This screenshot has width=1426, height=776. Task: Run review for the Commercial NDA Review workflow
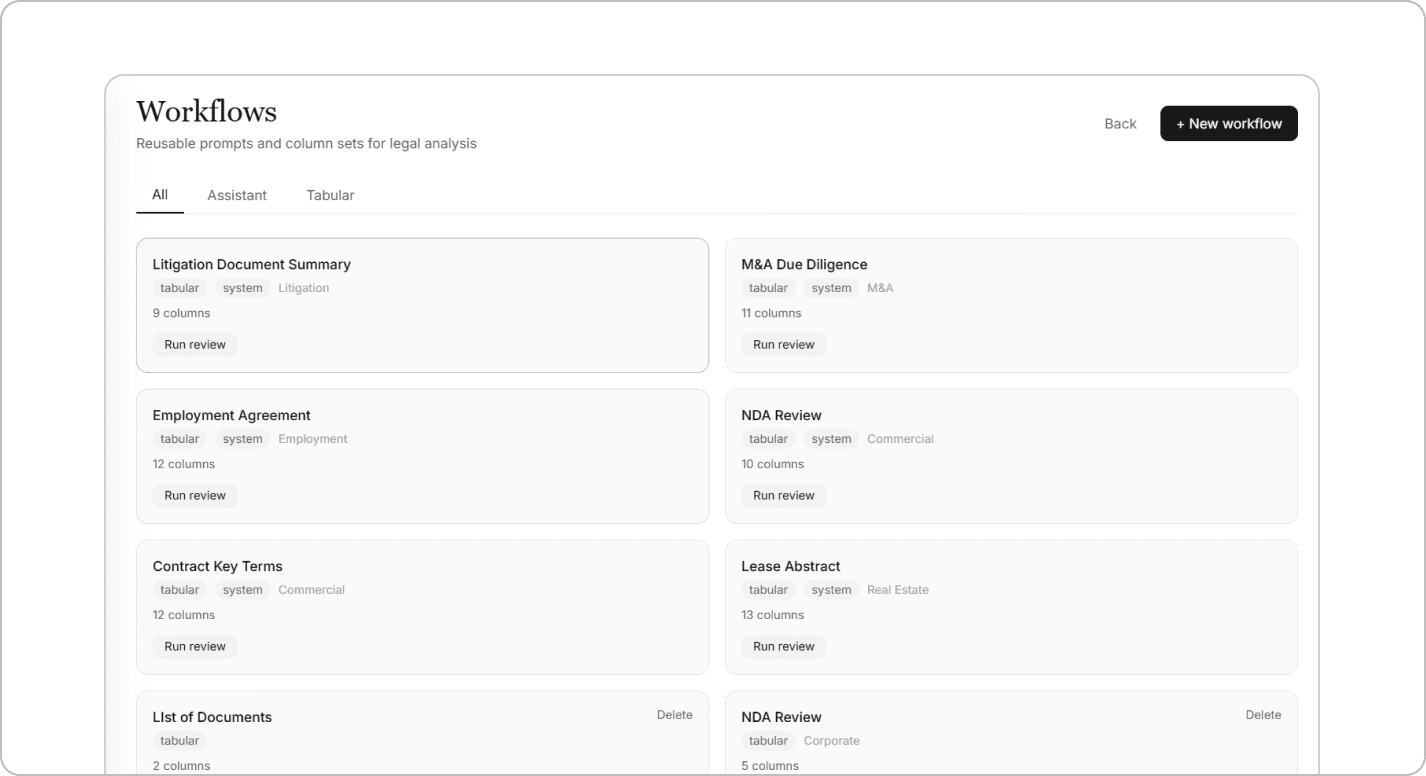click(784, 495)
